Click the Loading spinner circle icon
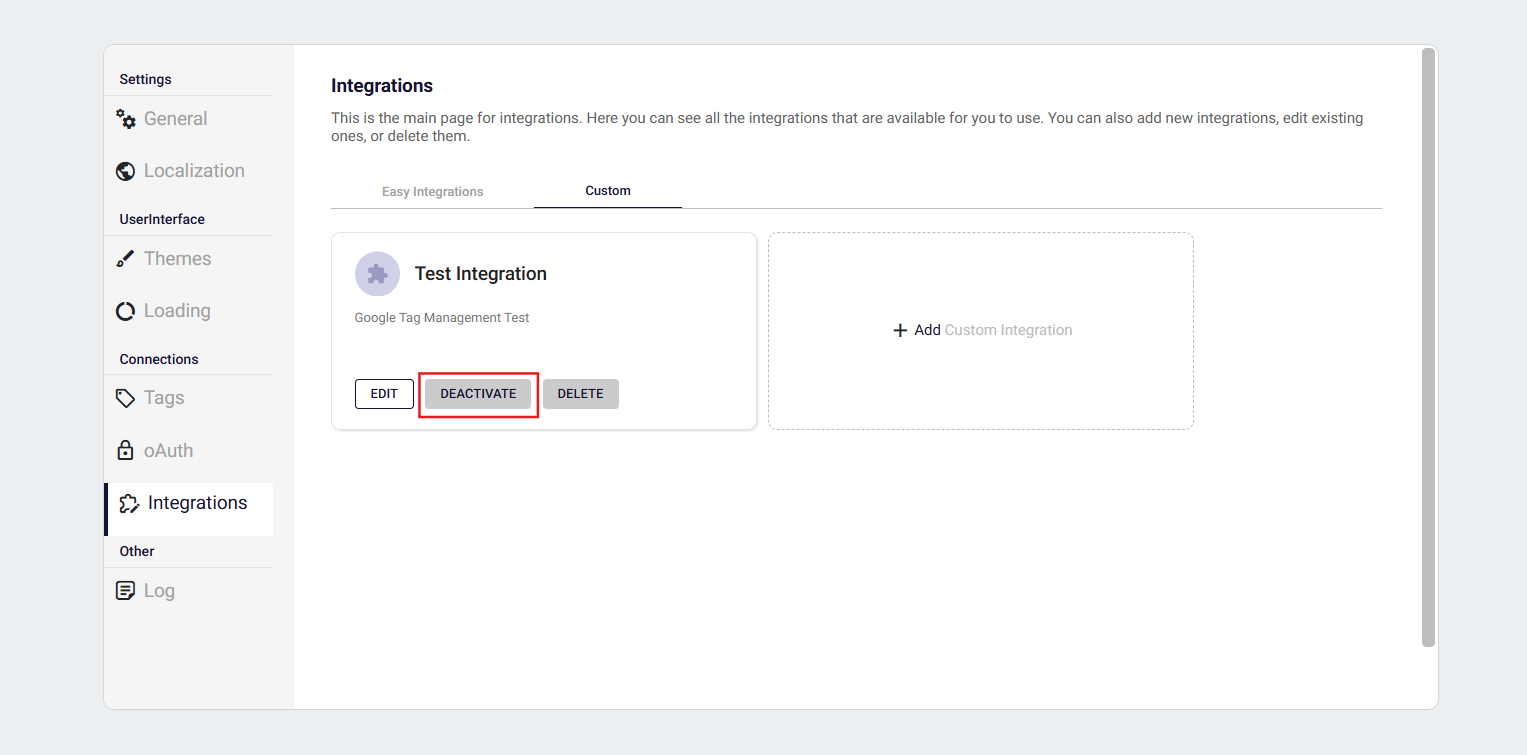Screen dimensions: 1527x755 (x=126, y=311)
